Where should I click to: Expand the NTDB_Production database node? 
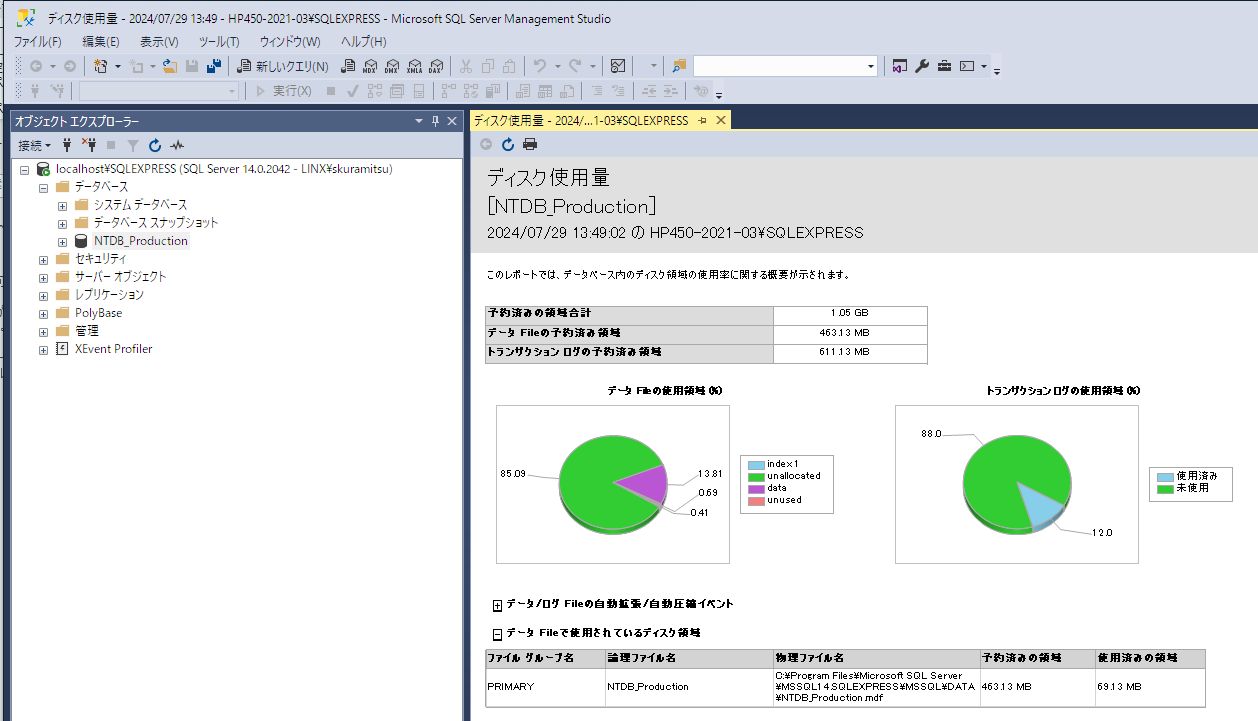tap(62, 241)
